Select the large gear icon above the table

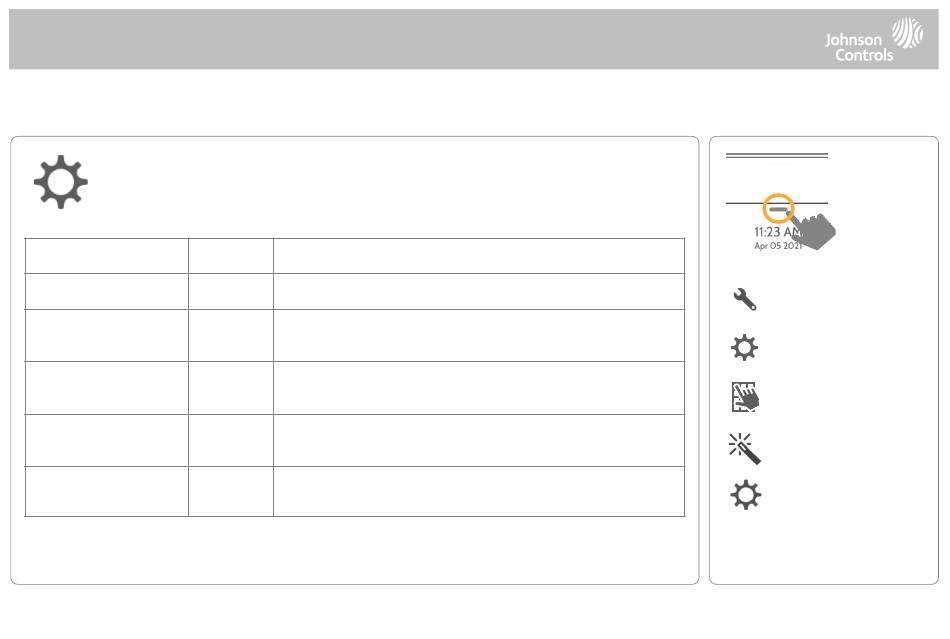(61, 182)
